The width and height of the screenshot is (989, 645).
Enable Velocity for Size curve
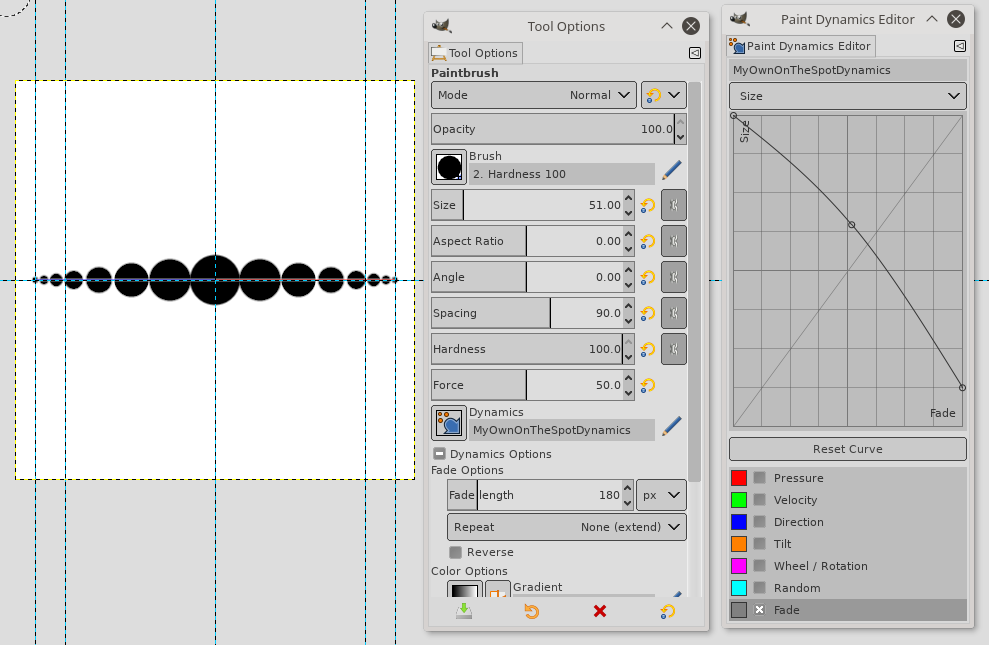[x=759, y=500]
